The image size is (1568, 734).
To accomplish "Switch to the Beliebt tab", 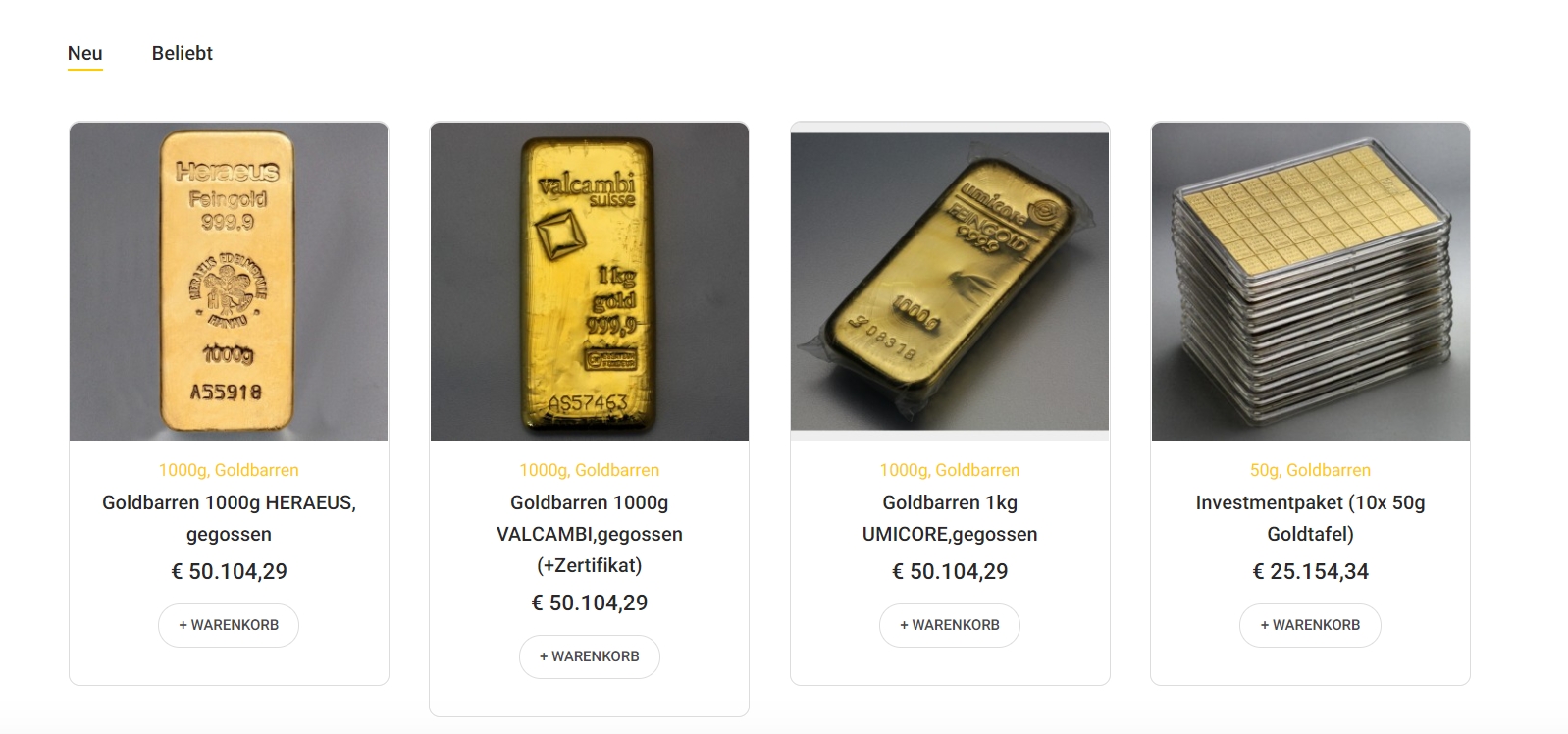I will point(183,54).
